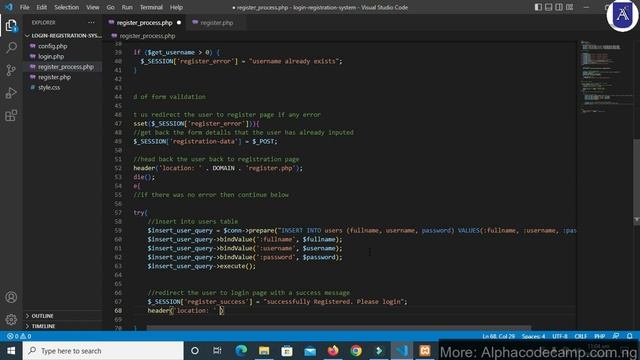Click the editor minimap
The image size is (640, 360).
point(604,77)
